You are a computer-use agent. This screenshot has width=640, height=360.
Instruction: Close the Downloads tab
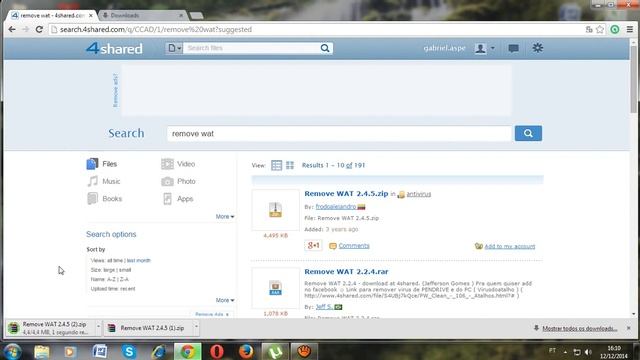tap(181, 15)
